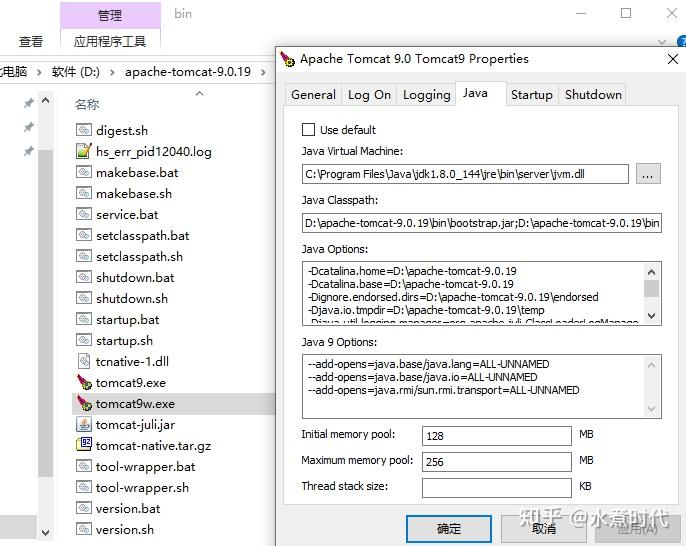Click the Java Options scroll down arrow
686x546 pixels.
point(651,316)
